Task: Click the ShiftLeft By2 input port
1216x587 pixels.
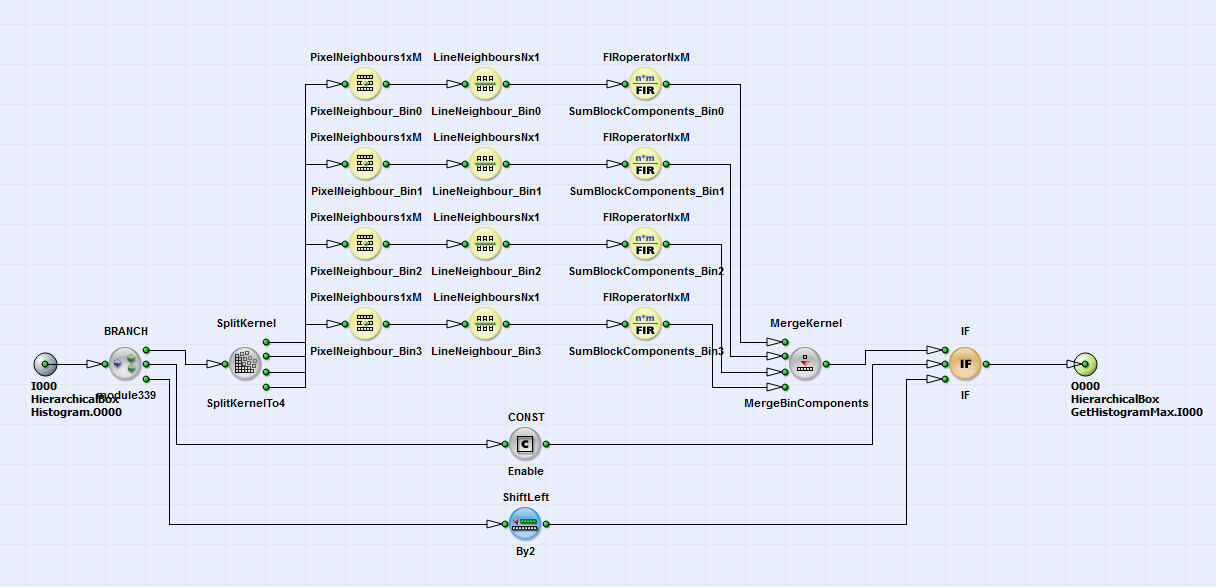Action: point(505,524)
